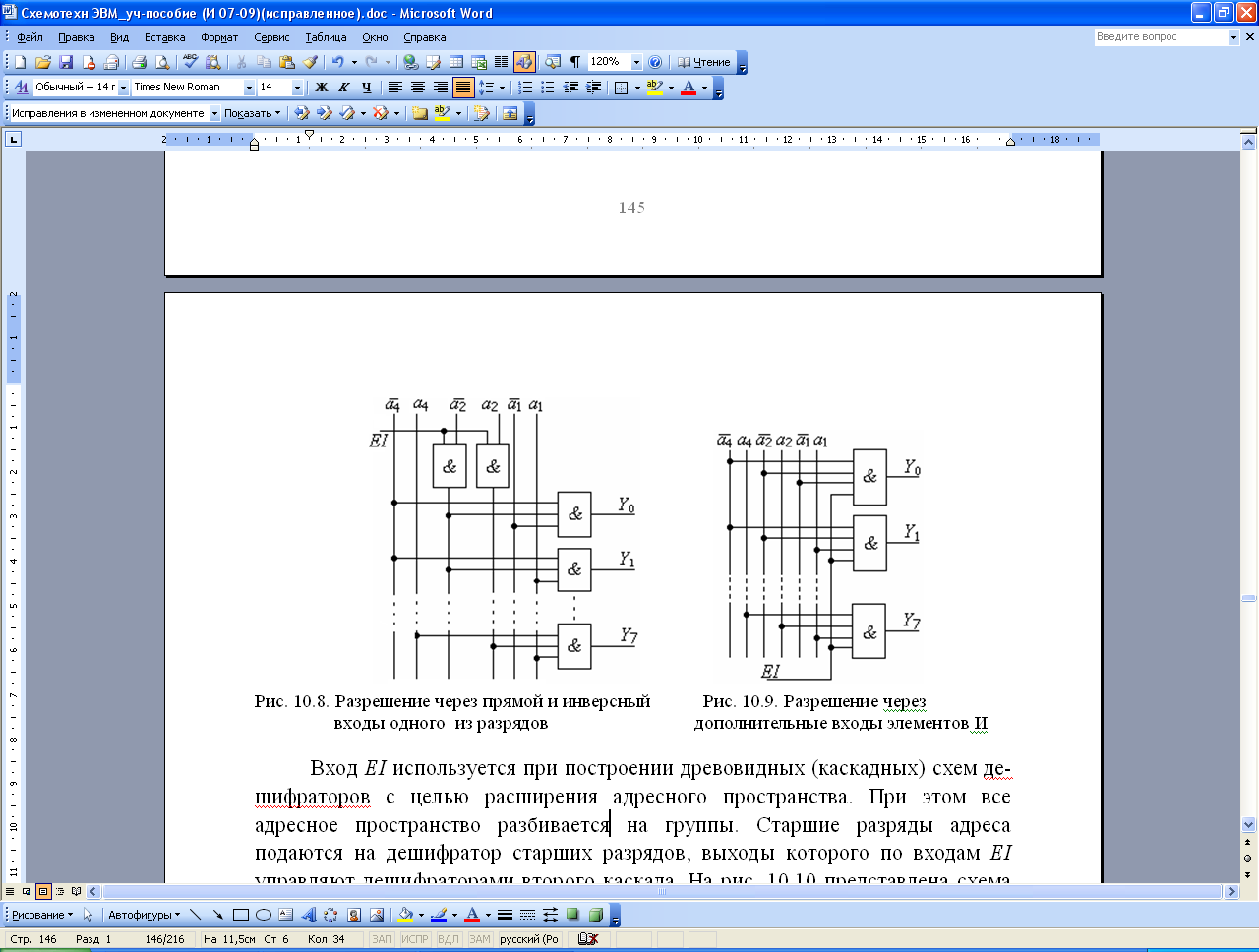Click the Open file folder icon
Image resolution: width=1259 pixels, height=952 pixels.
(43, 62)
